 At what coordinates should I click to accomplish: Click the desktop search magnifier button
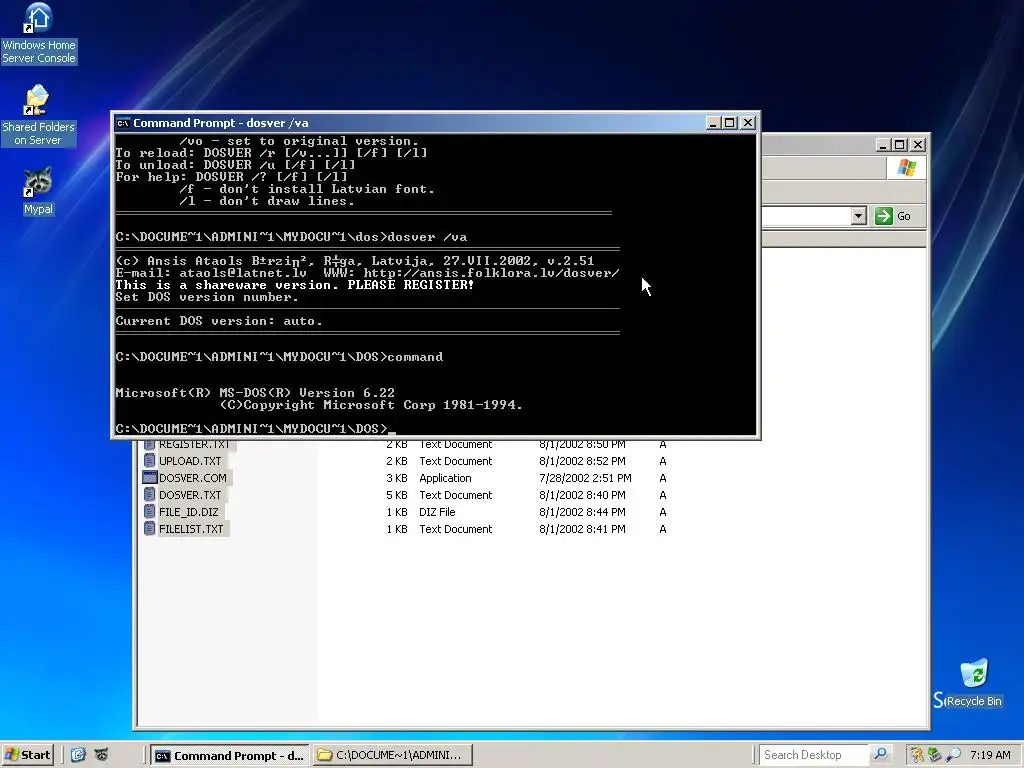880,754
